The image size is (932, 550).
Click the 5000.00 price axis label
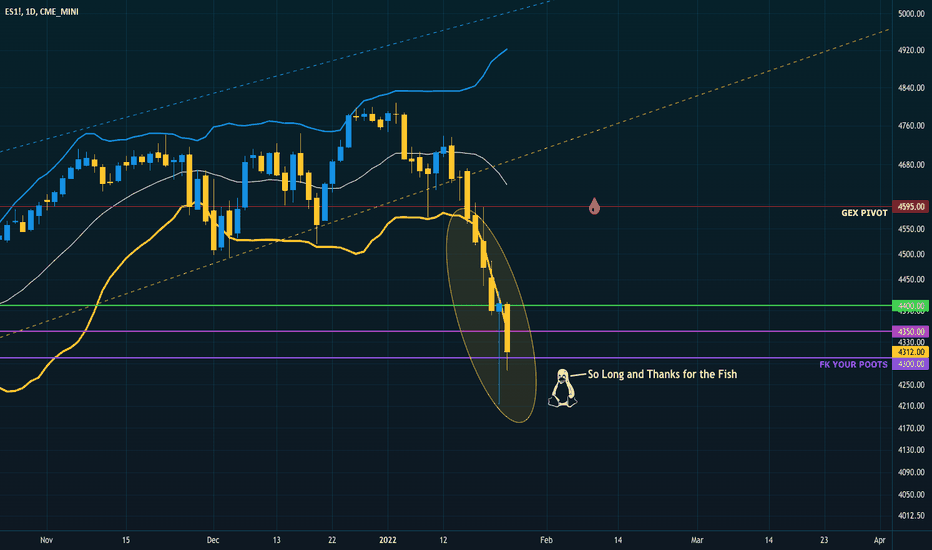[x=911, y=14]
